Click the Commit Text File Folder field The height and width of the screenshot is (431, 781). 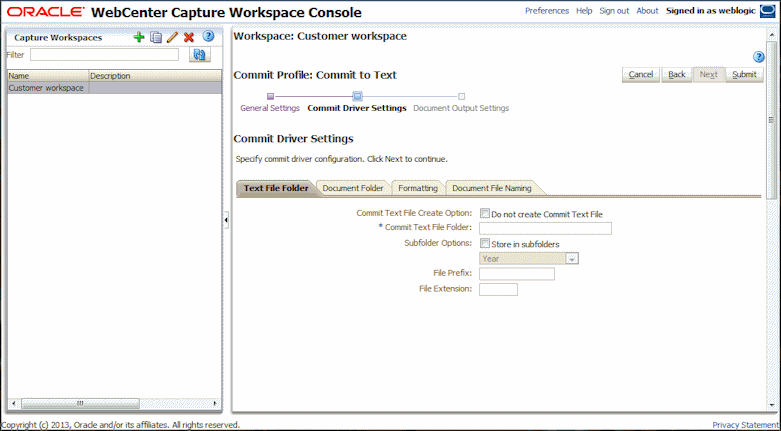point(545,228)
